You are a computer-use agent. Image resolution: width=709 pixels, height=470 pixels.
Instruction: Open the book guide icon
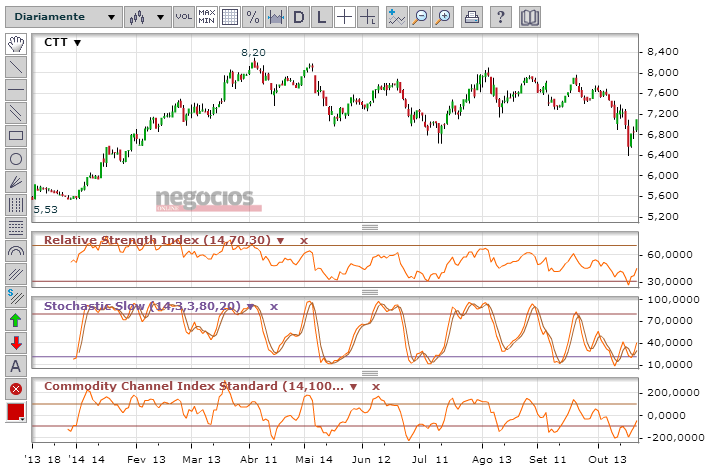pyautogui.click(x=529, y=17)
